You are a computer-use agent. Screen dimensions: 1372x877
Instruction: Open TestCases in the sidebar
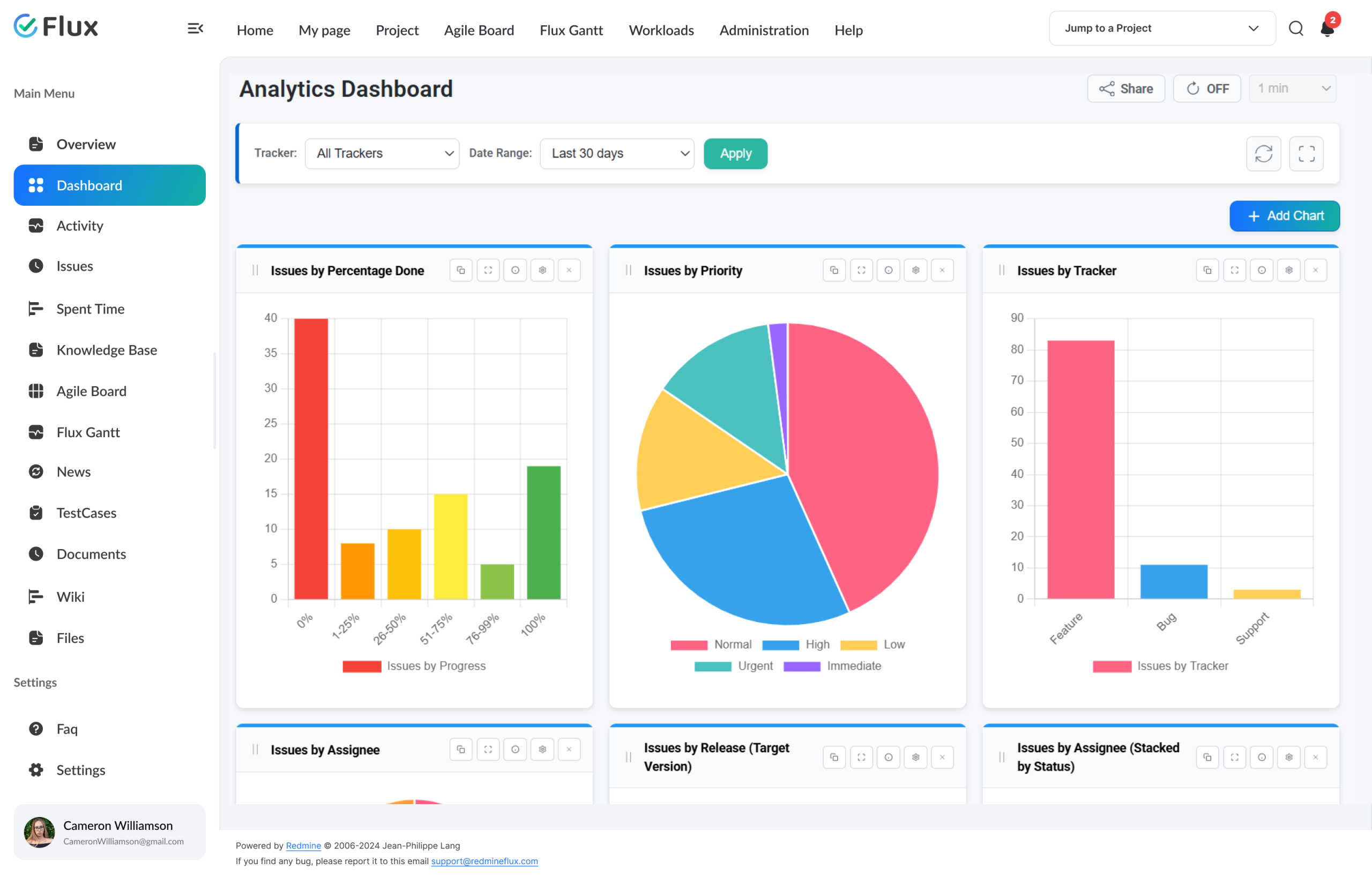[x=109, y=513]
